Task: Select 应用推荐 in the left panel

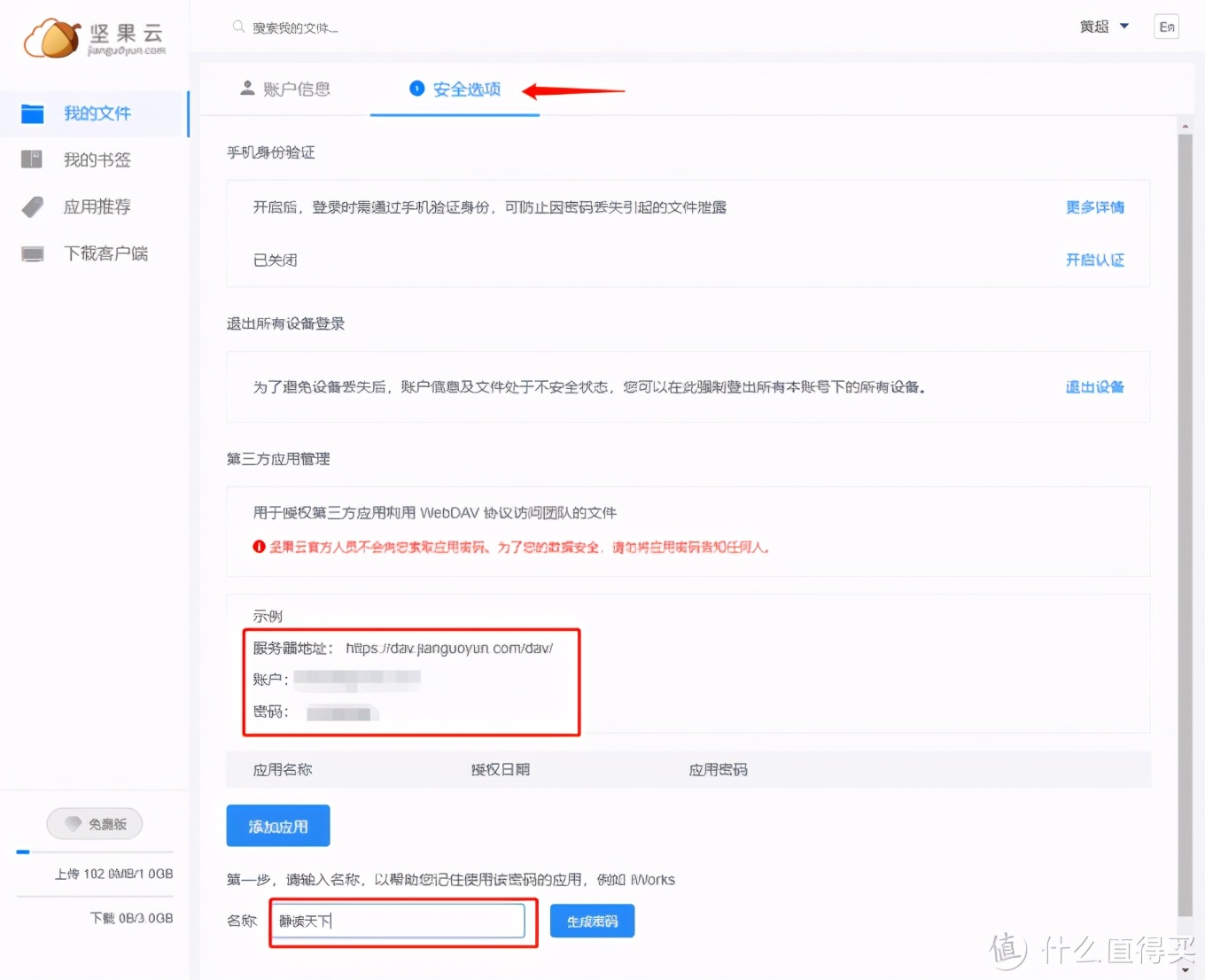Action: click(x=97, y=206)
